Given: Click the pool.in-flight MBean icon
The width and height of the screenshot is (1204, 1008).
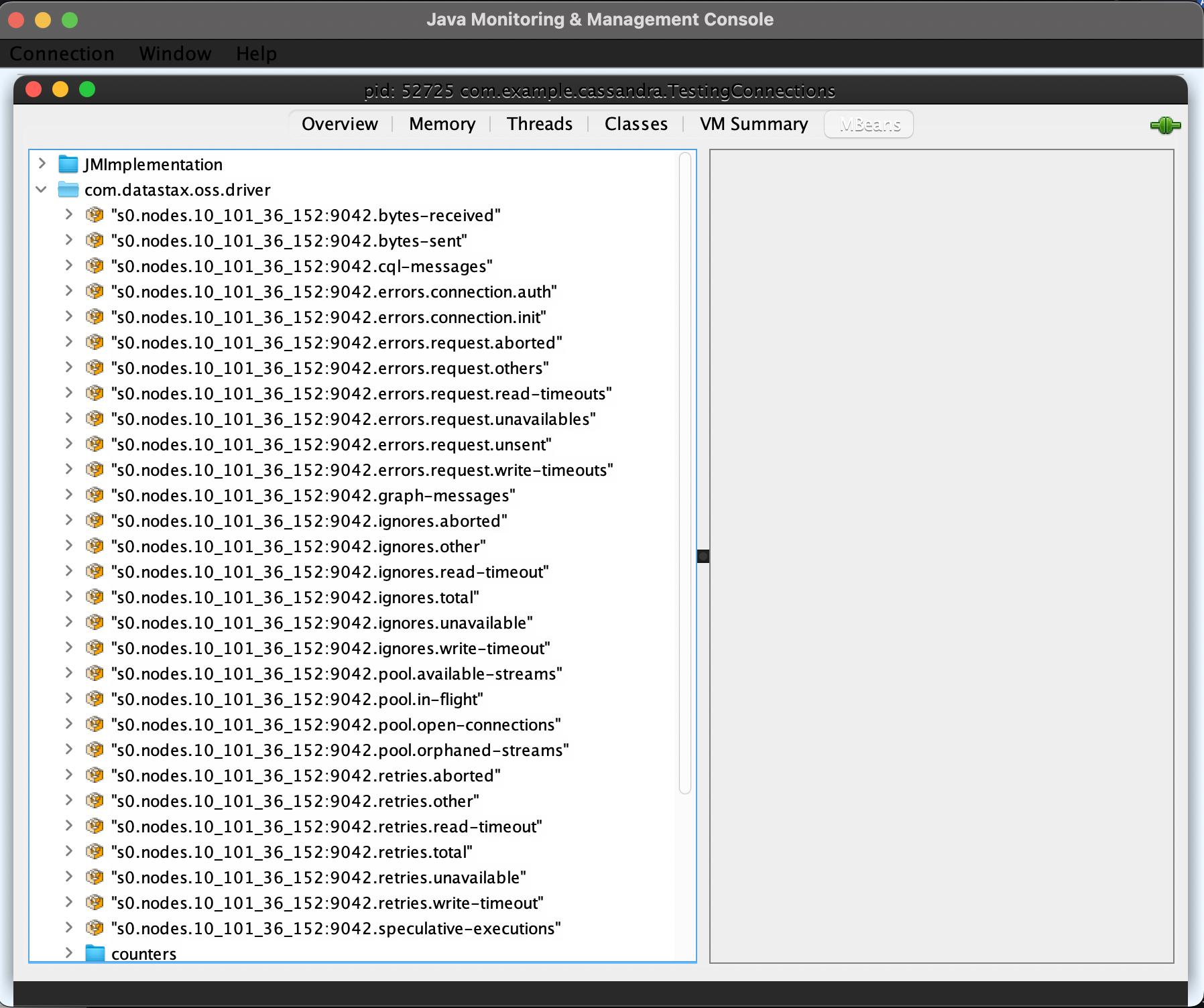Looking at the screenshot, I should 95,699.
